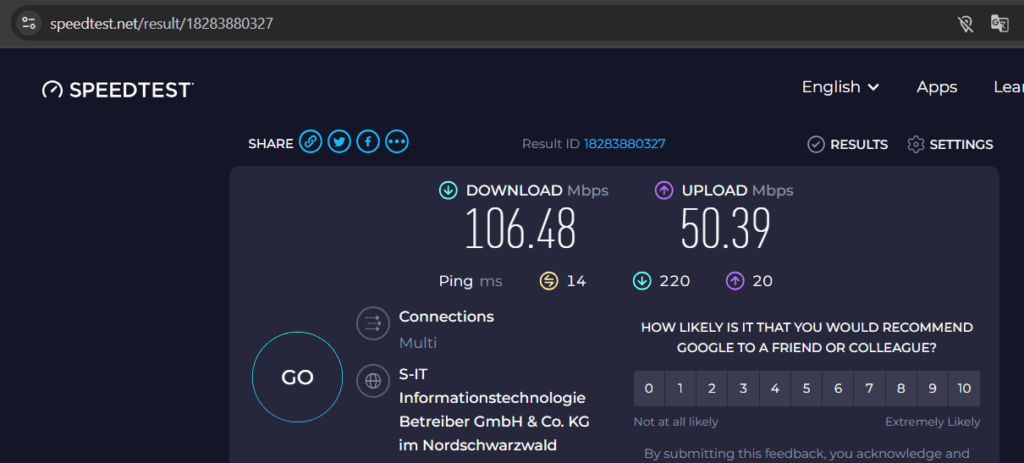Click the share link icon
Screen dimensions: 1024x463
(x=311, y=143)
